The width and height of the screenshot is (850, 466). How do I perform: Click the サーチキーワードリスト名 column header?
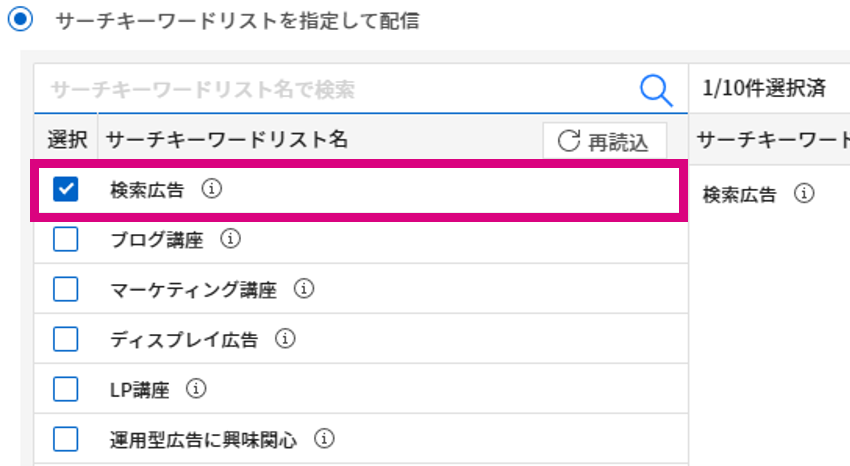227,140
